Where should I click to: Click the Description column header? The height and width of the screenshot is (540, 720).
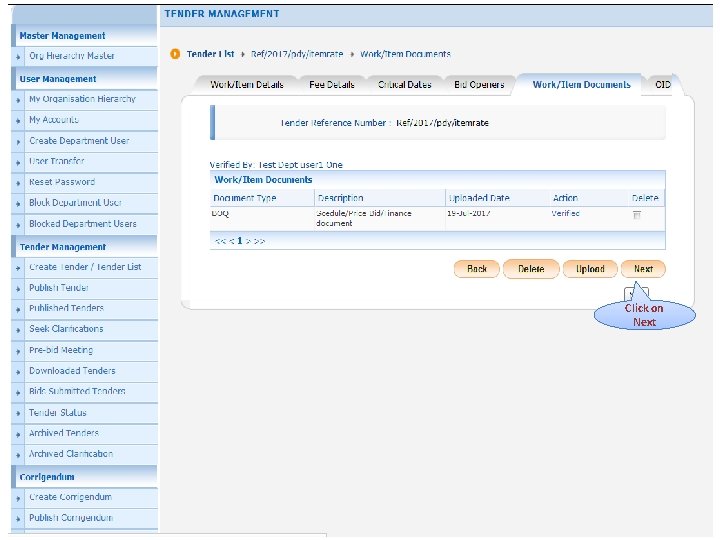click(x=340, y=198)
